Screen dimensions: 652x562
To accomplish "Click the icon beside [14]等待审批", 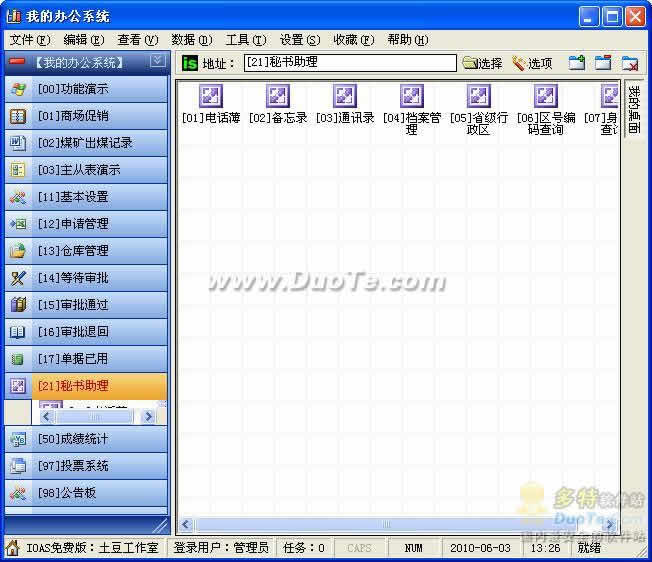I will pyautogui.click(x=18, y=278).
